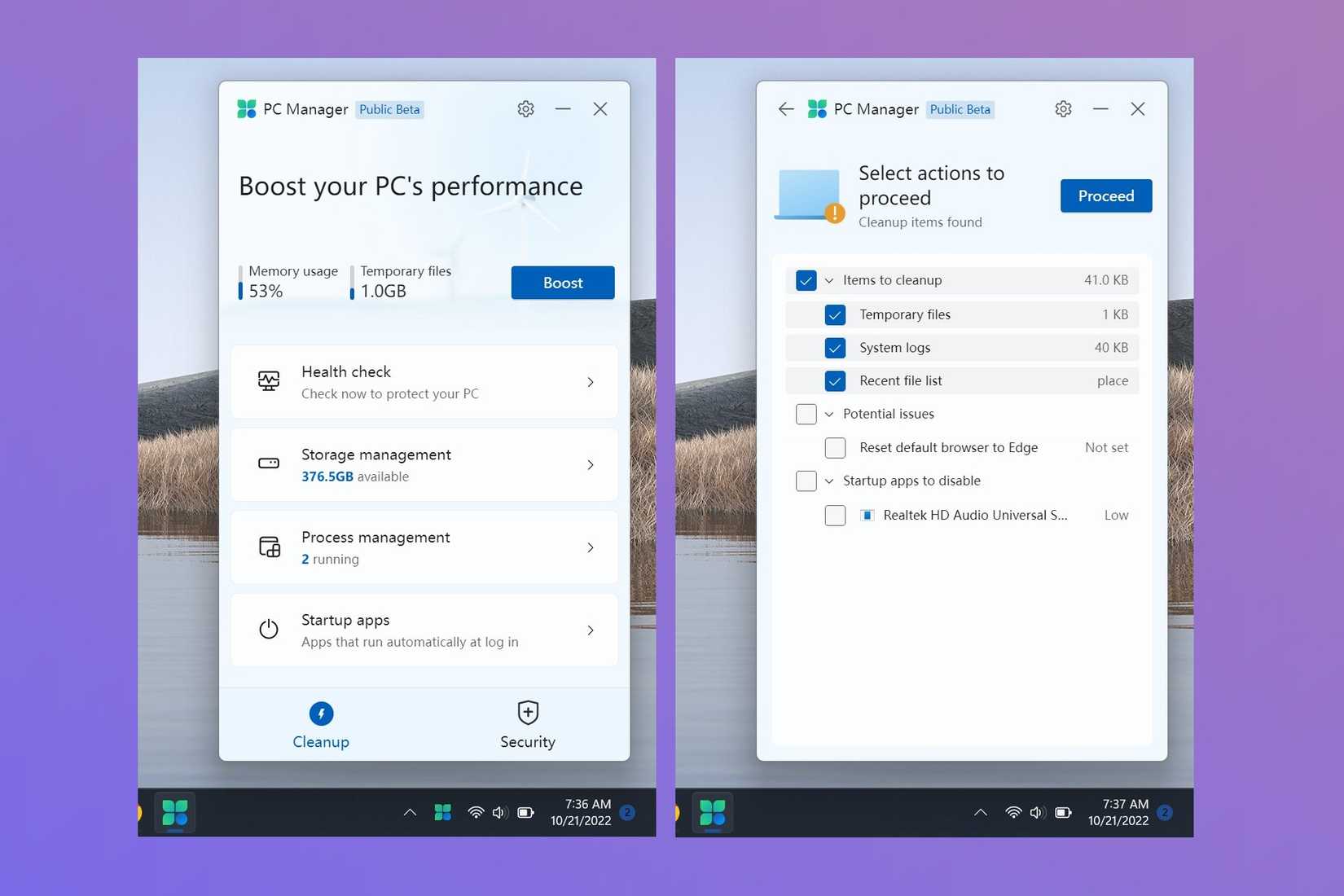The width and height of the screenshot is (1344, 896).
Task: Collapse the Items to cleanup section
Action: pyautogui.click(x=828, y=279)
